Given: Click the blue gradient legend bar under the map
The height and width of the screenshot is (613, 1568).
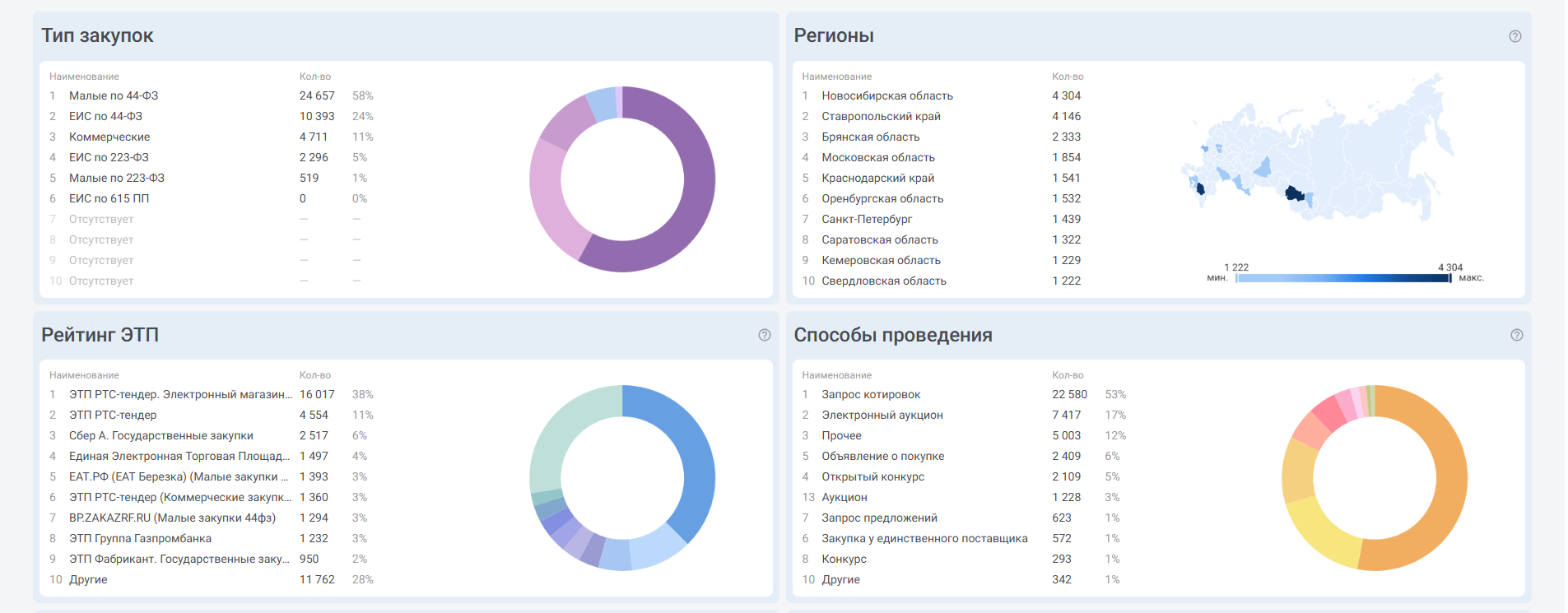Looking at the screenshot, I should pyautogui.click(x=1342, y=278).
